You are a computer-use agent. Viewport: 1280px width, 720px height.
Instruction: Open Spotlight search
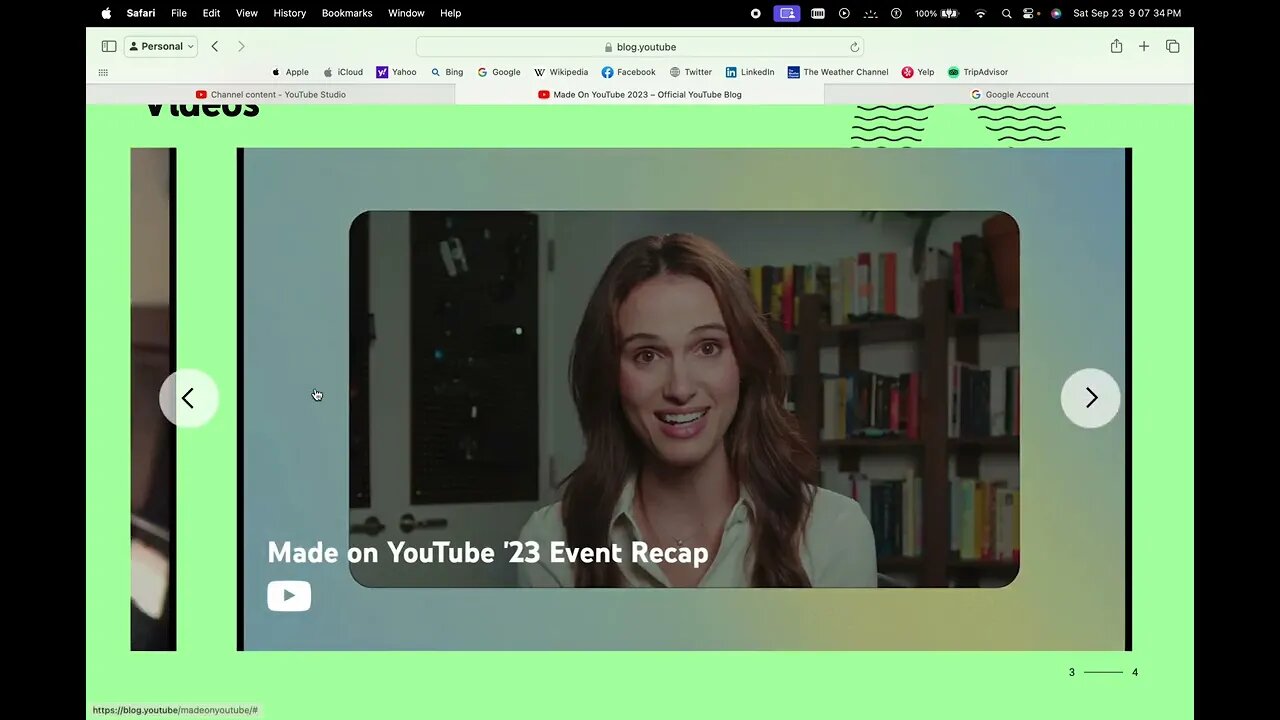[1006, 13]
